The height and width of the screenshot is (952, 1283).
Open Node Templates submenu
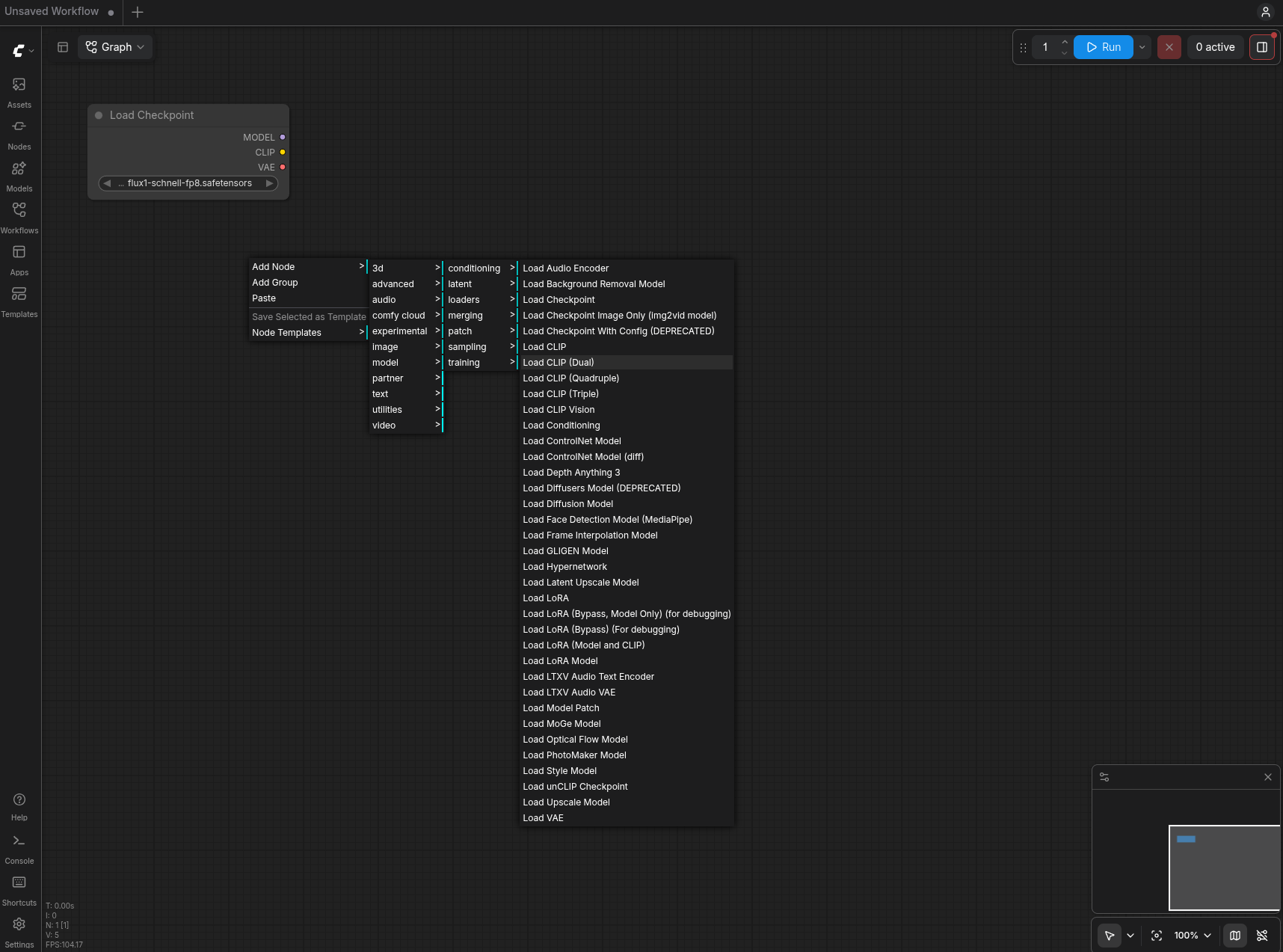[x=307, y=333]
